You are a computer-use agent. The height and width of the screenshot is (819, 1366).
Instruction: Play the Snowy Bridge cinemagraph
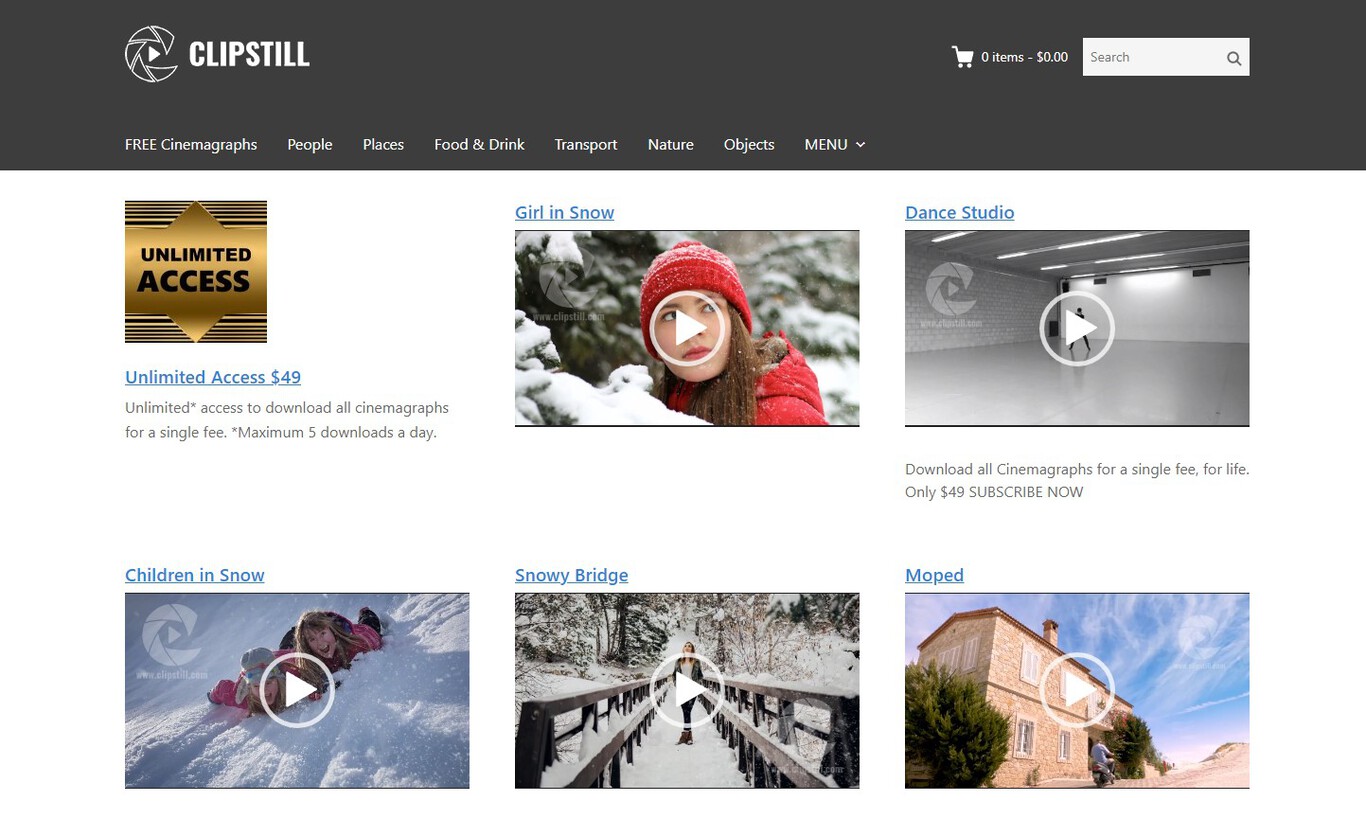pos(687,690)
